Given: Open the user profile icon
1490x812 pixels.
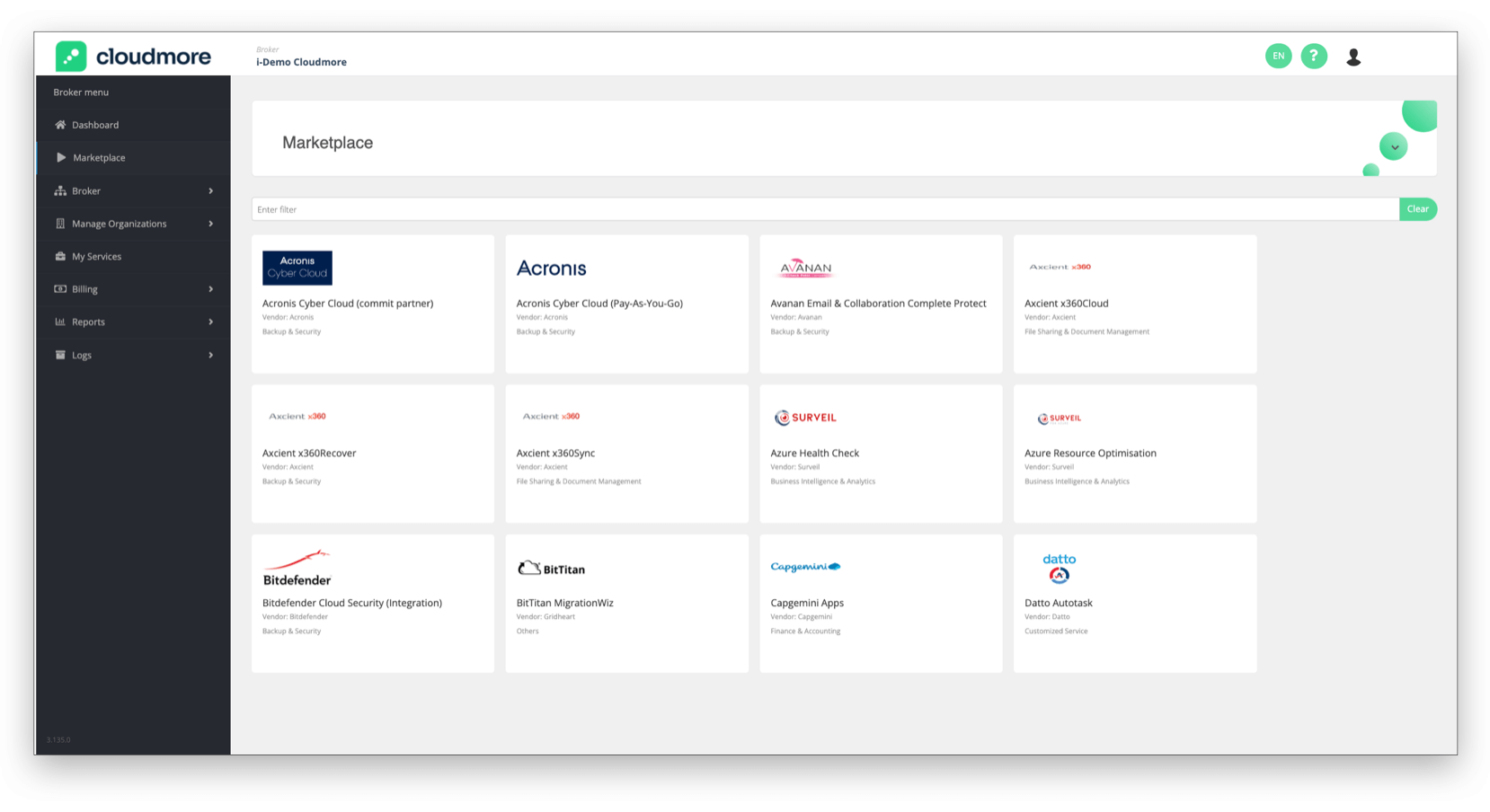Looking at the screenshot, I should [x=1353, y=57].
